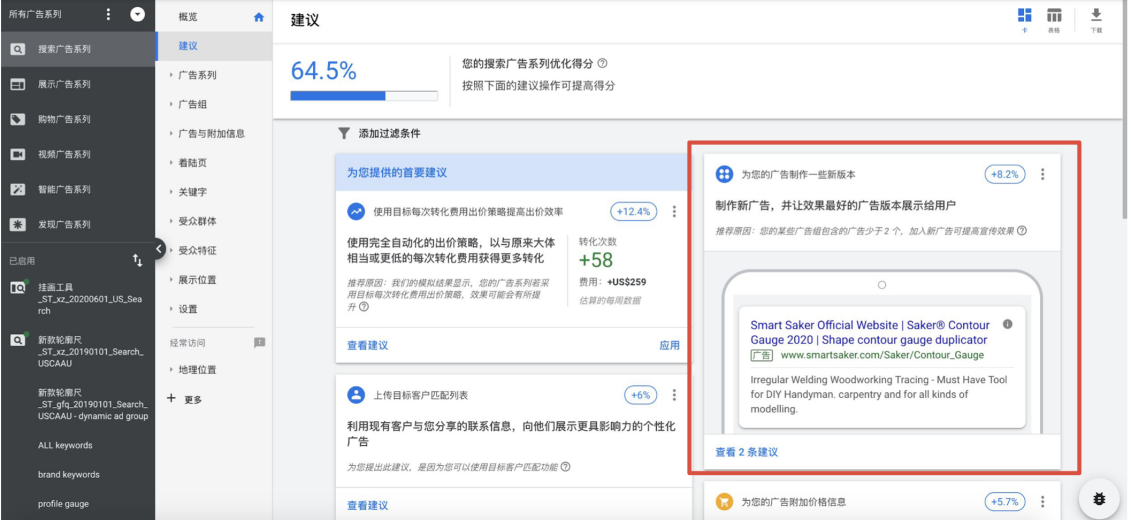Click the +12.4% score badge
Image resolution: width=1131 pixels, height=520 pixels.
[x=634, y=211]
